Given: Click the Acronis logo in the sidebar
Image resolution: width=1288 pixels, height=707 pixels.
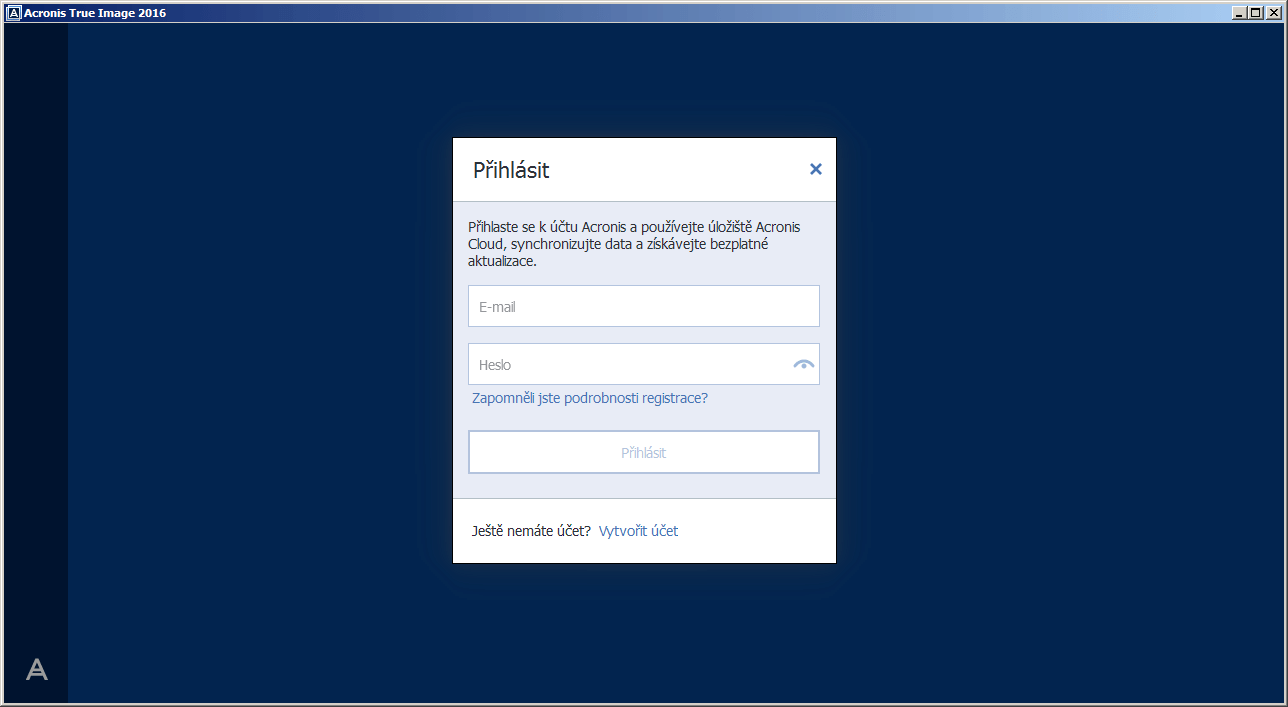Looking at the screenshot, I should click(37, 669).
